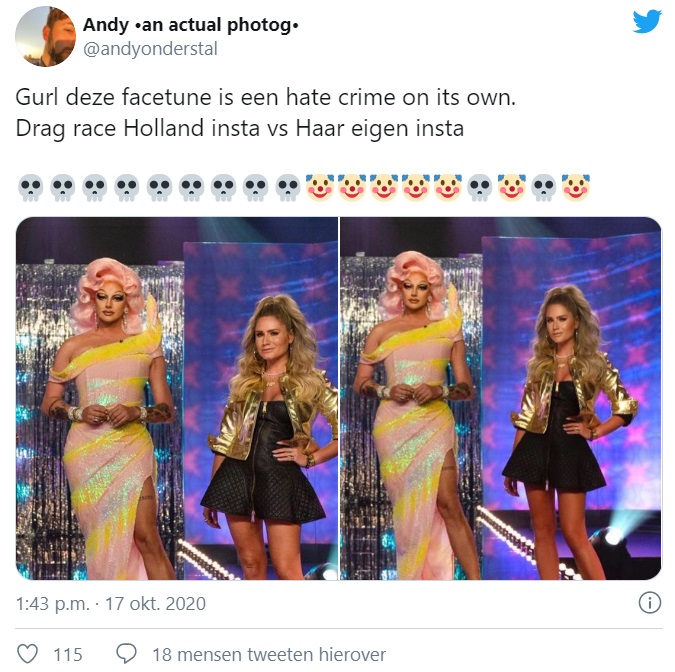This screenshot has height=672, width=675.
Task: Click the second clown emoji
Action: [352, 188]
